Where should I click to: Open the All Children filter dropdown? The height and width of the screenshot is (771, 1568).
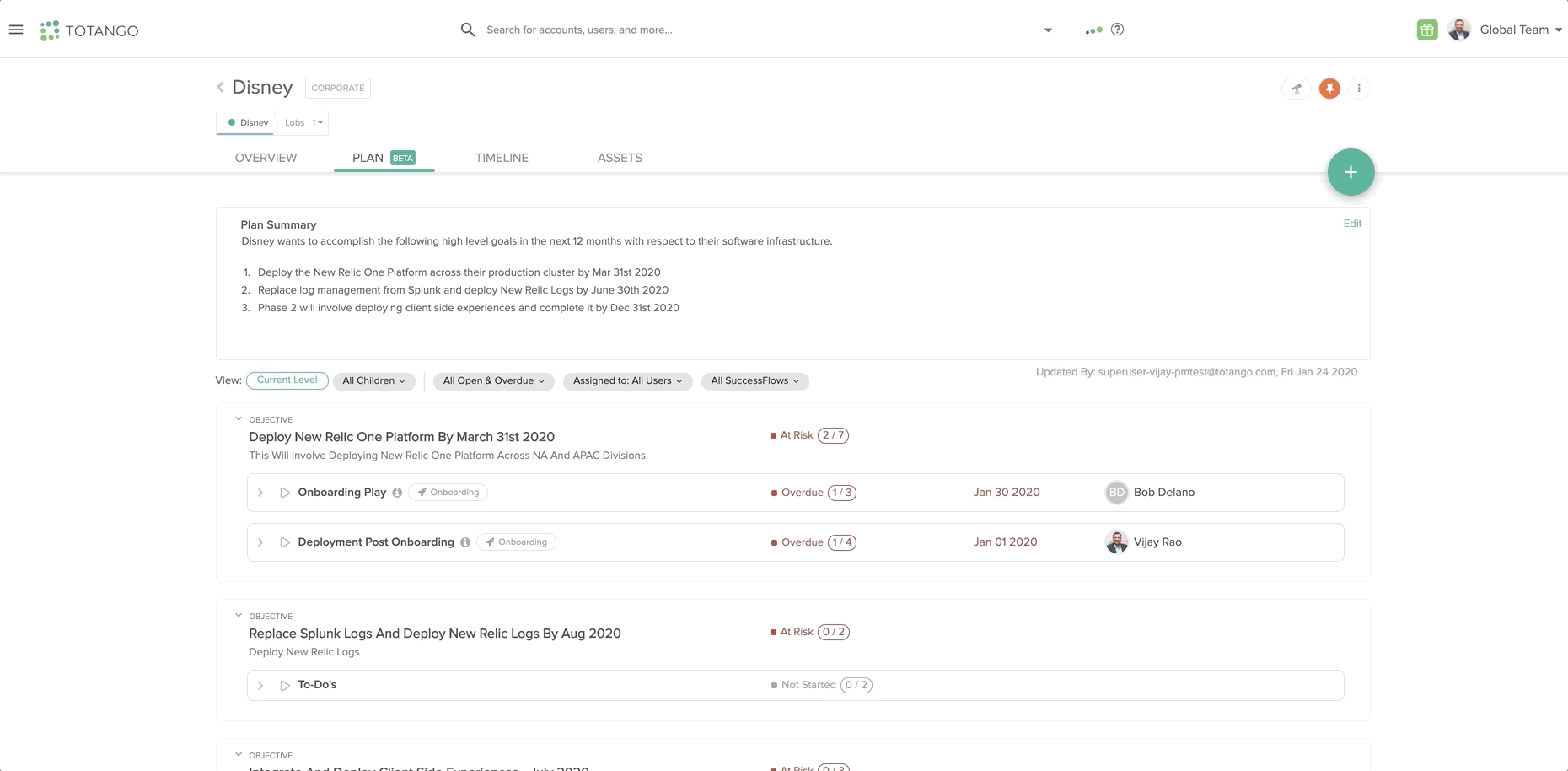[373, 381]
